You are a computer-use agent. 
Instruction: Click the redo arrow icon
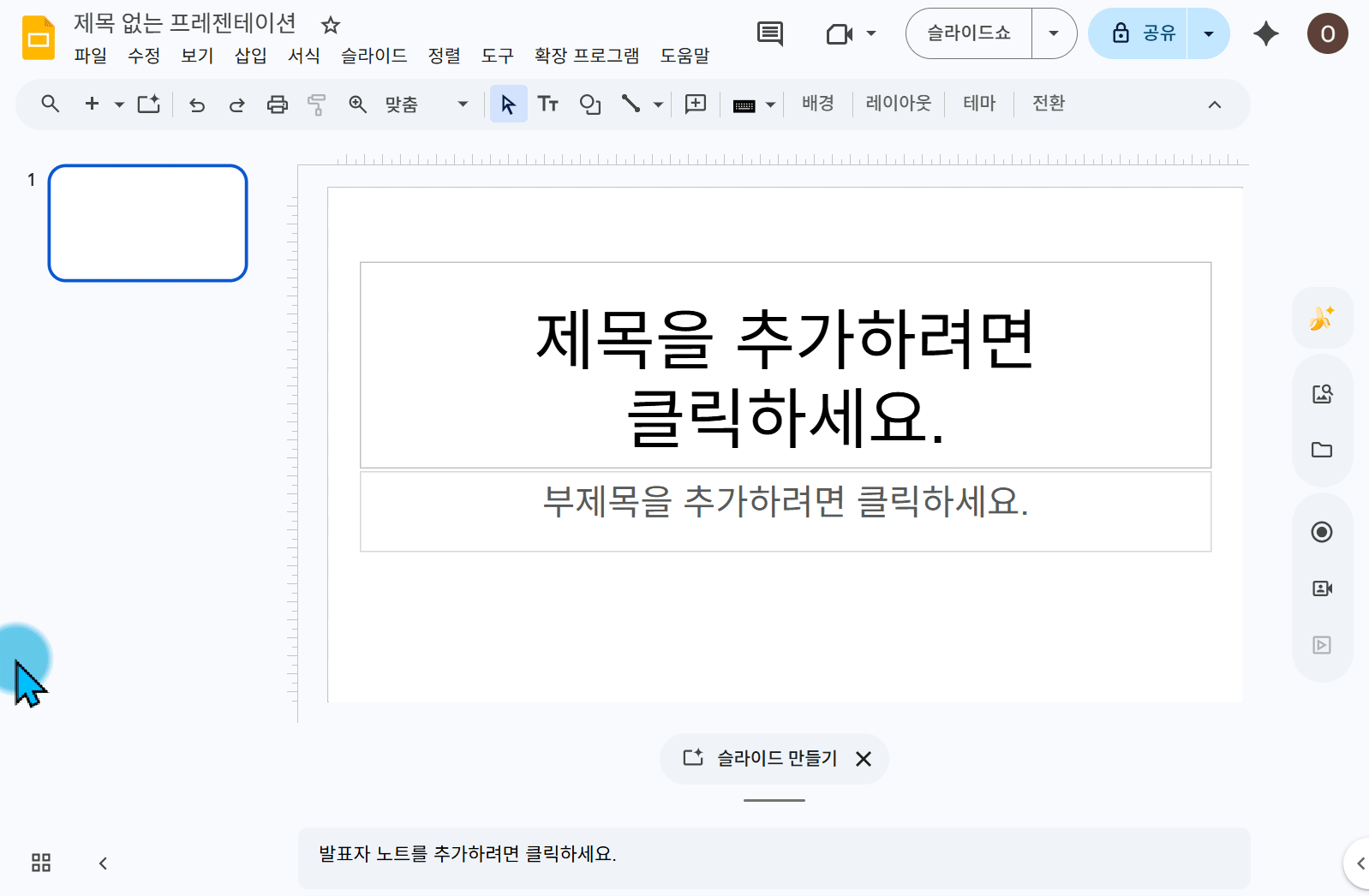coord(237,105)
